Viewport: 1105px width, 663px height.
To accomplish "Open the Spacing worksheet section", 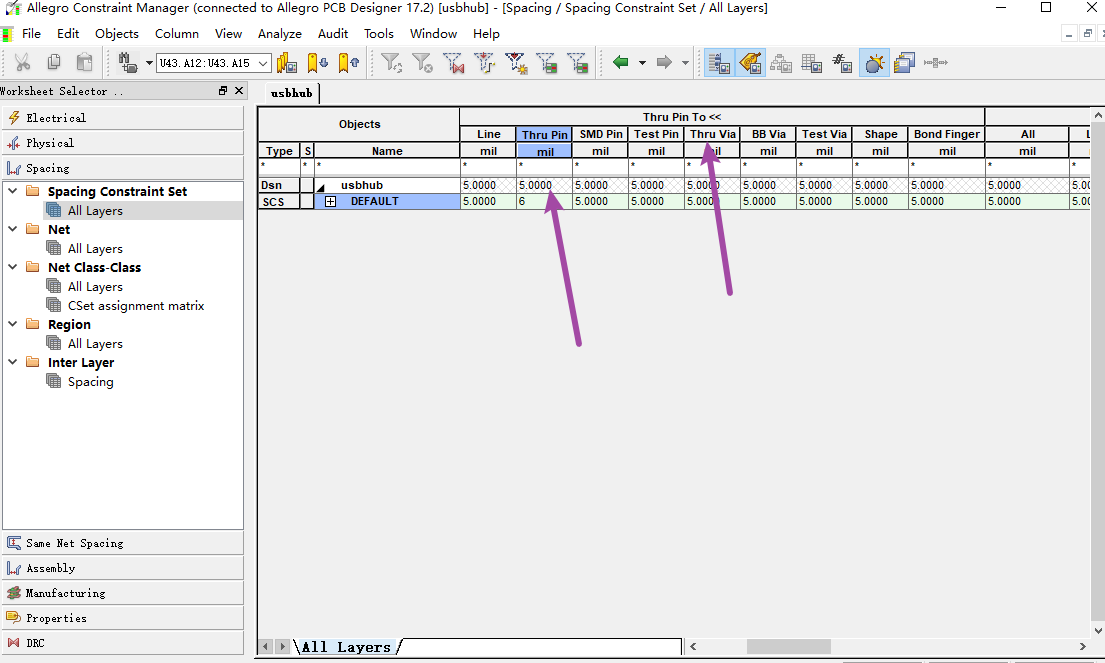I will tap(123, 168).
